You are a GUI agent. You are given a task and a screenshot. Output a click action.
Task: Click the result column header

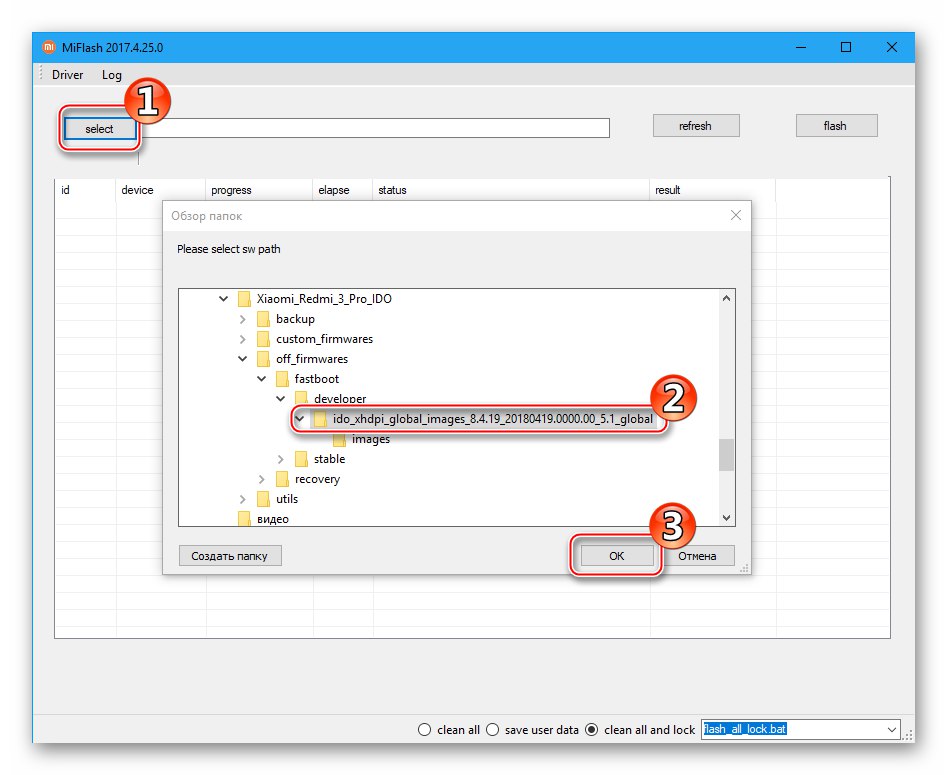713,190
